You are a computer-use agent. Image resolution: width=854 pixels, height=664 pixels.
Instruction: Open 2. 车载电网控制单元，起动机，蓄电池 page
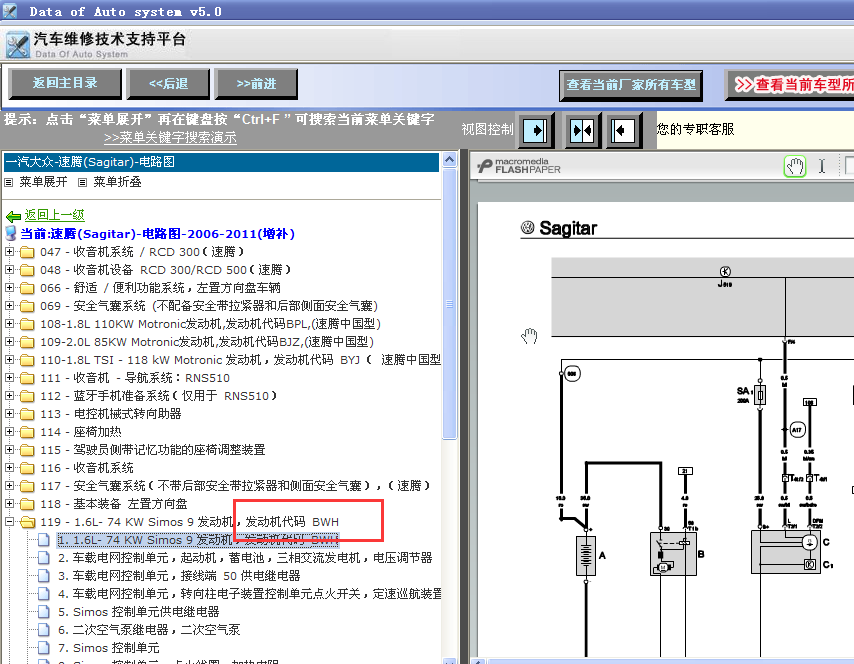245,558
